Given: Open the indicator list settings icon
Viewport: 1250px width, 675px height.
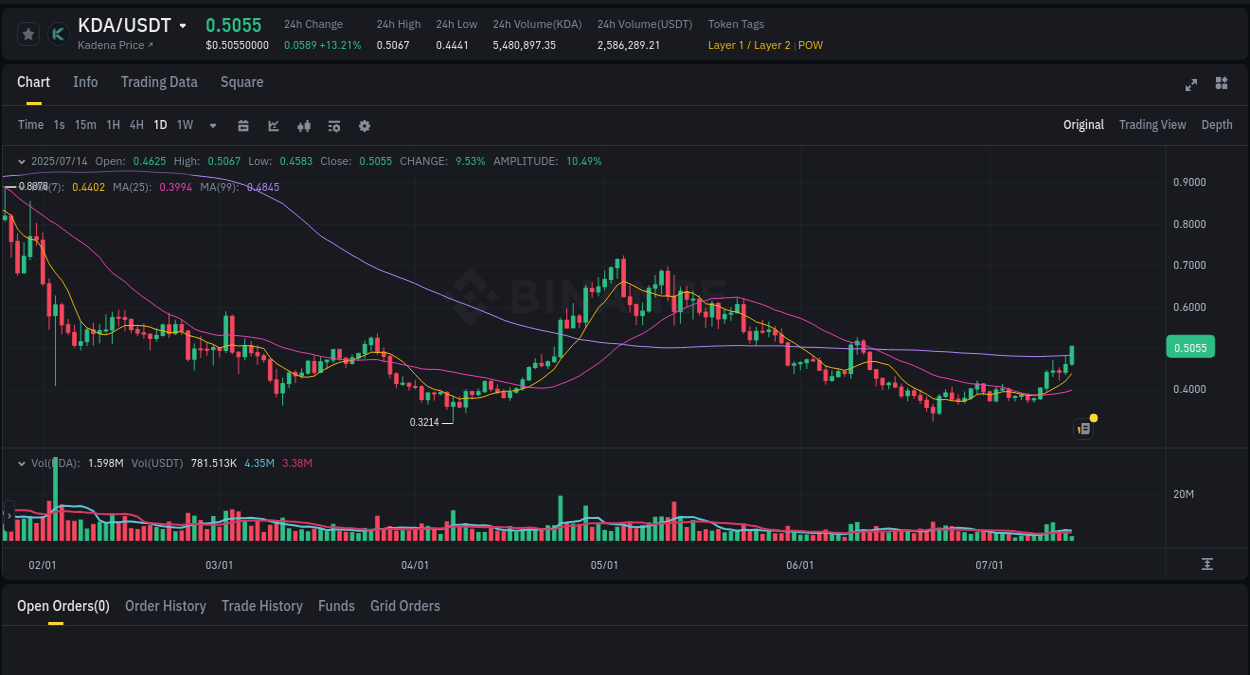Looking at the screenshot, I should point(334,125).
